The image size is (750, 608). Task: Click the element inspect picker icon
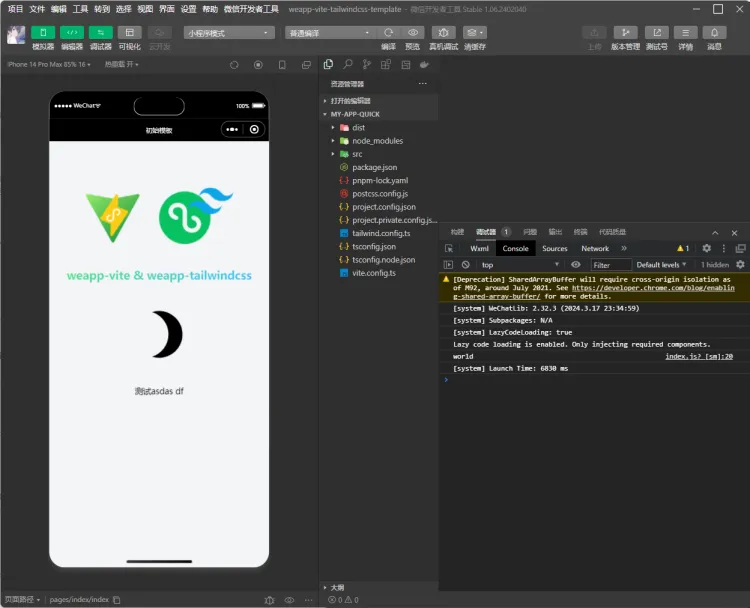click(449, 248)
